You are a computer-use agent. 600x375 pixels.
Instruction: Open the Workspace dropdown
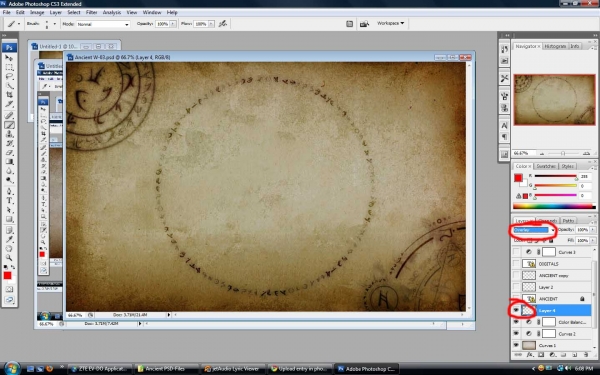390,23
